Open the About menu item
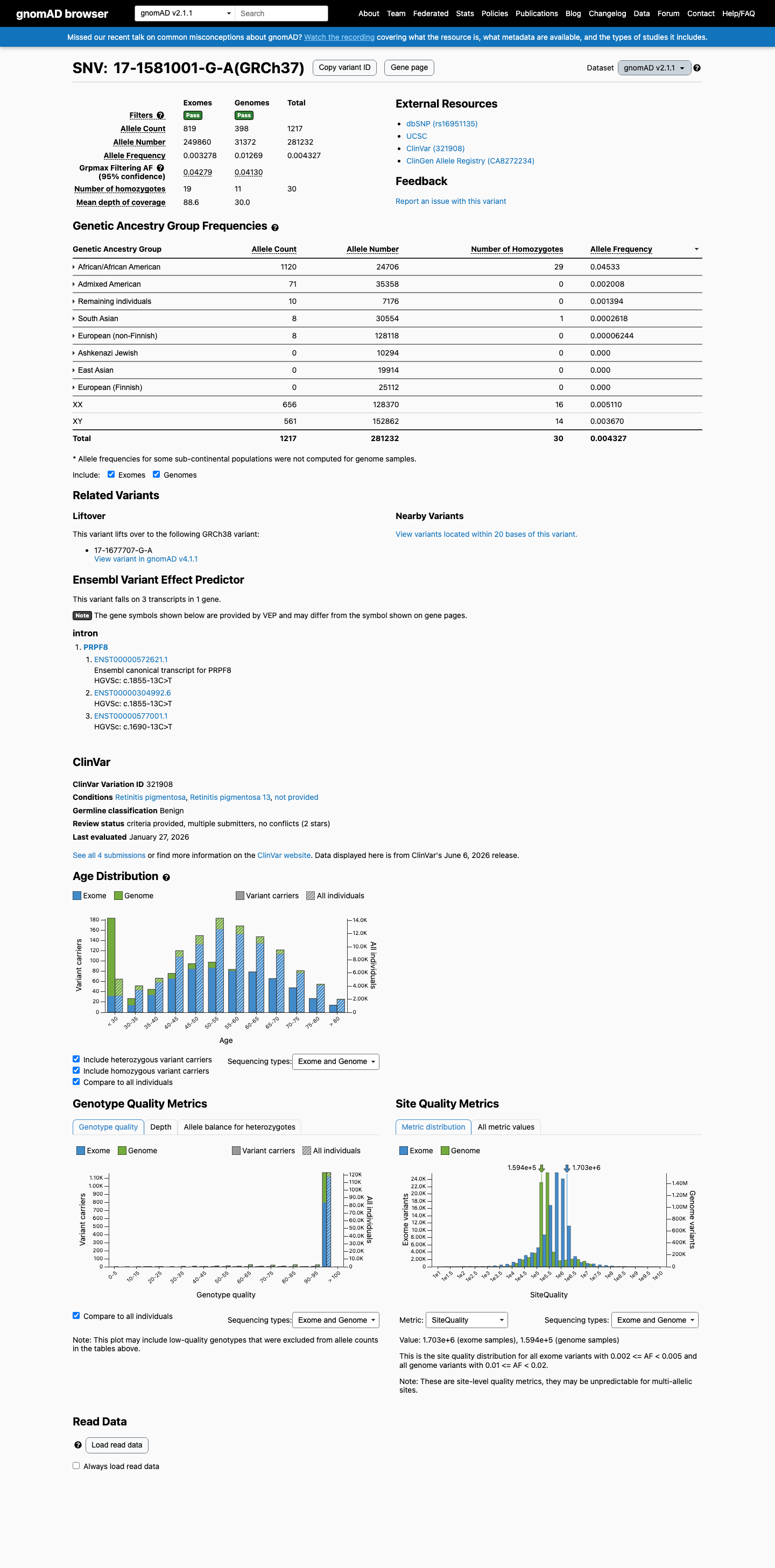This screenshot has width=775, height=1568. pos(369,13)
